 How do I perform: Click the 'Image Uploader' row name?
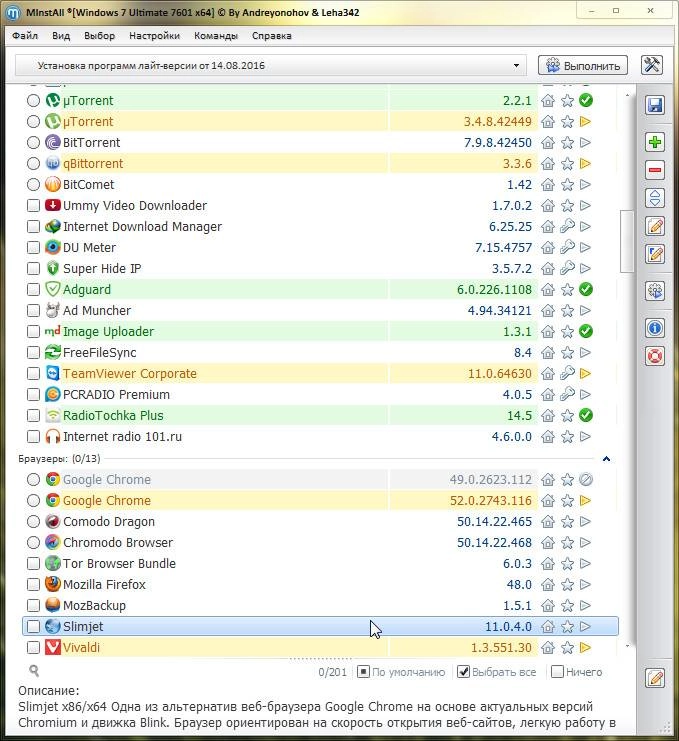(x=109, y=332)
